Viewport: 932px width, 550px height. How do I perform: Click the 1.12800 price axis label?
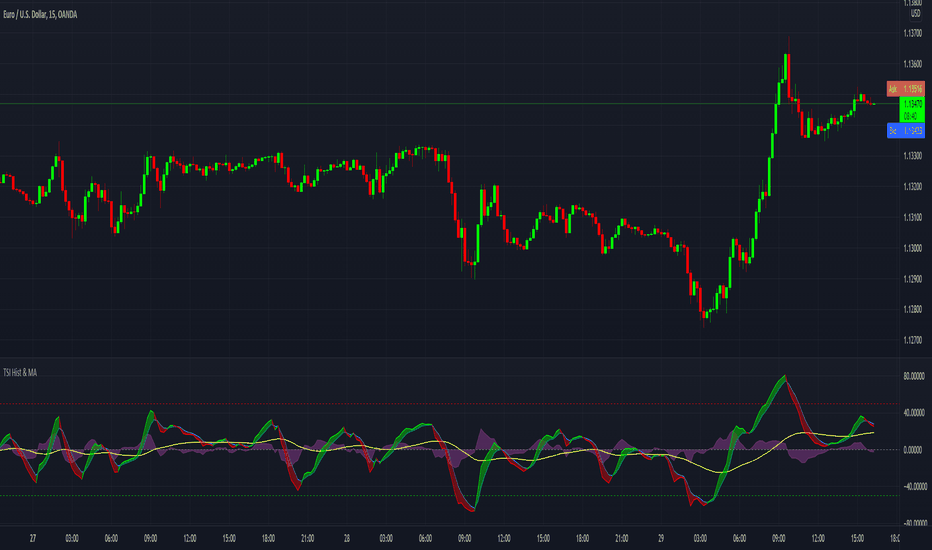tap(912, 309)
